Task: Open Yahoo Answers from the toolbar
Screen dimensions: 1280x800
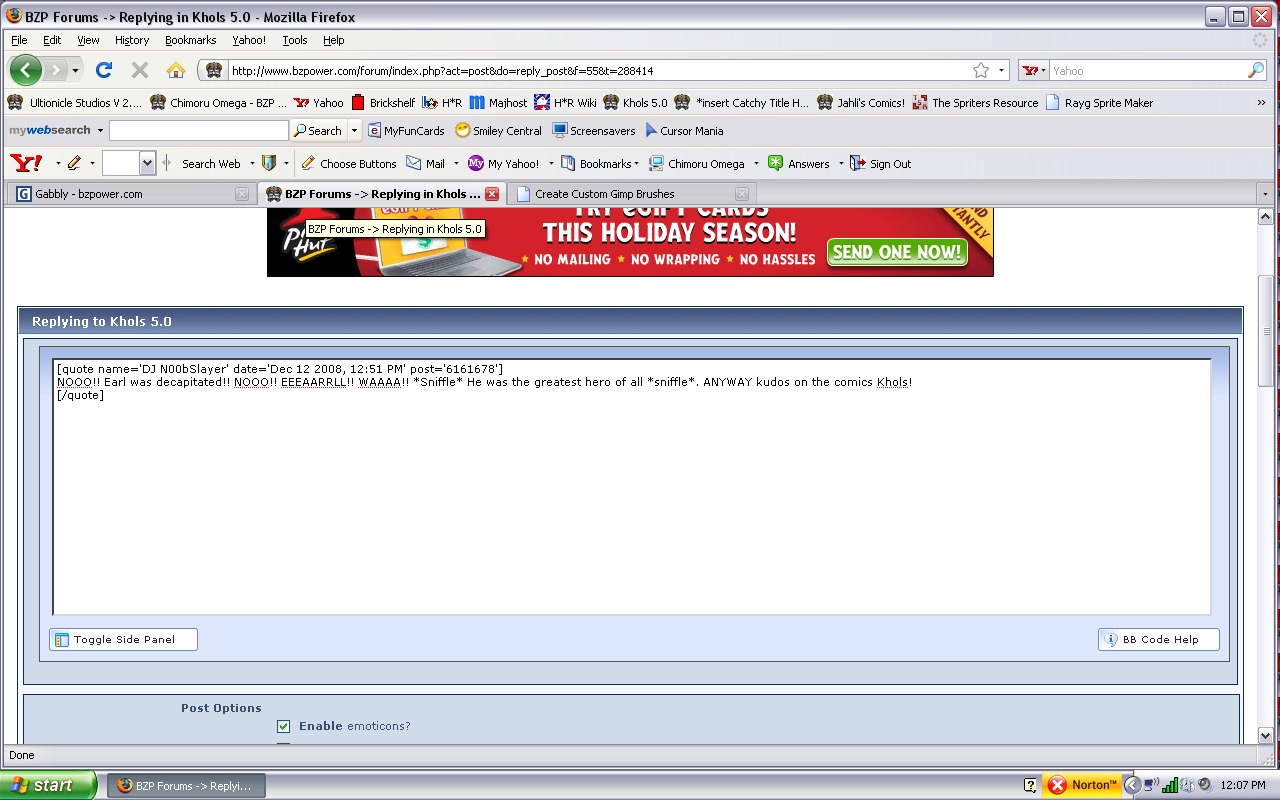Action: [798, 163]
